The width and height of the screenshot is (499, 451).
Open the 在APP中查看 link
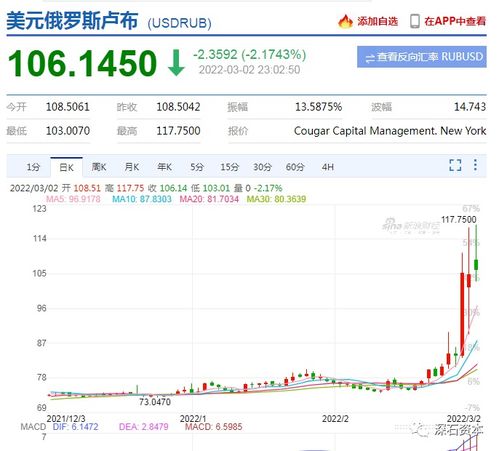click(x=455, y=22)
